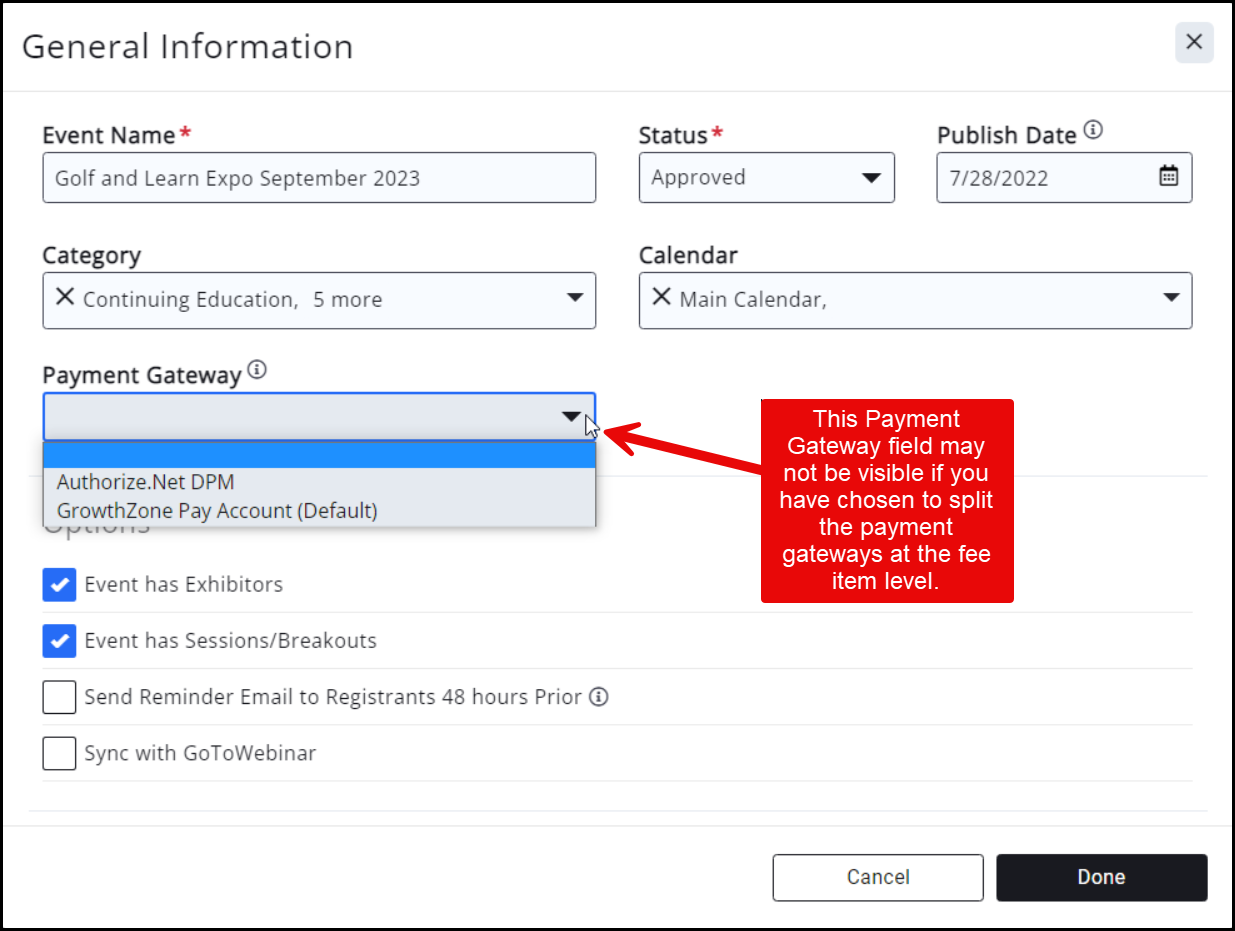This screenshot has height=931, width=1235.
Task: Click the Cancel button
Action: click(877, 877)
